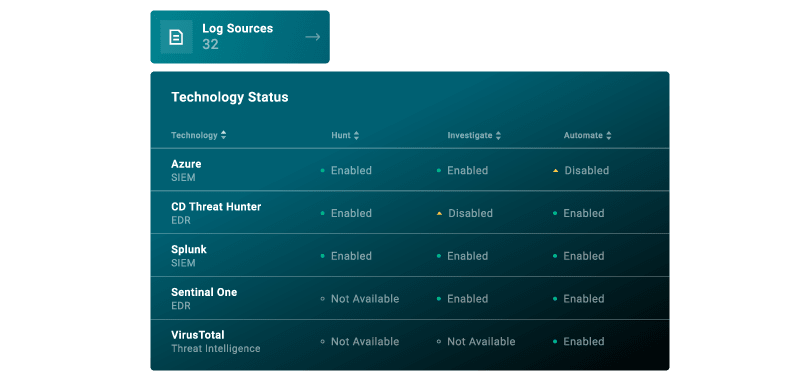Click the Log Sources count 32
Viewport: 789px width, 384px height.
click(210, 44)
